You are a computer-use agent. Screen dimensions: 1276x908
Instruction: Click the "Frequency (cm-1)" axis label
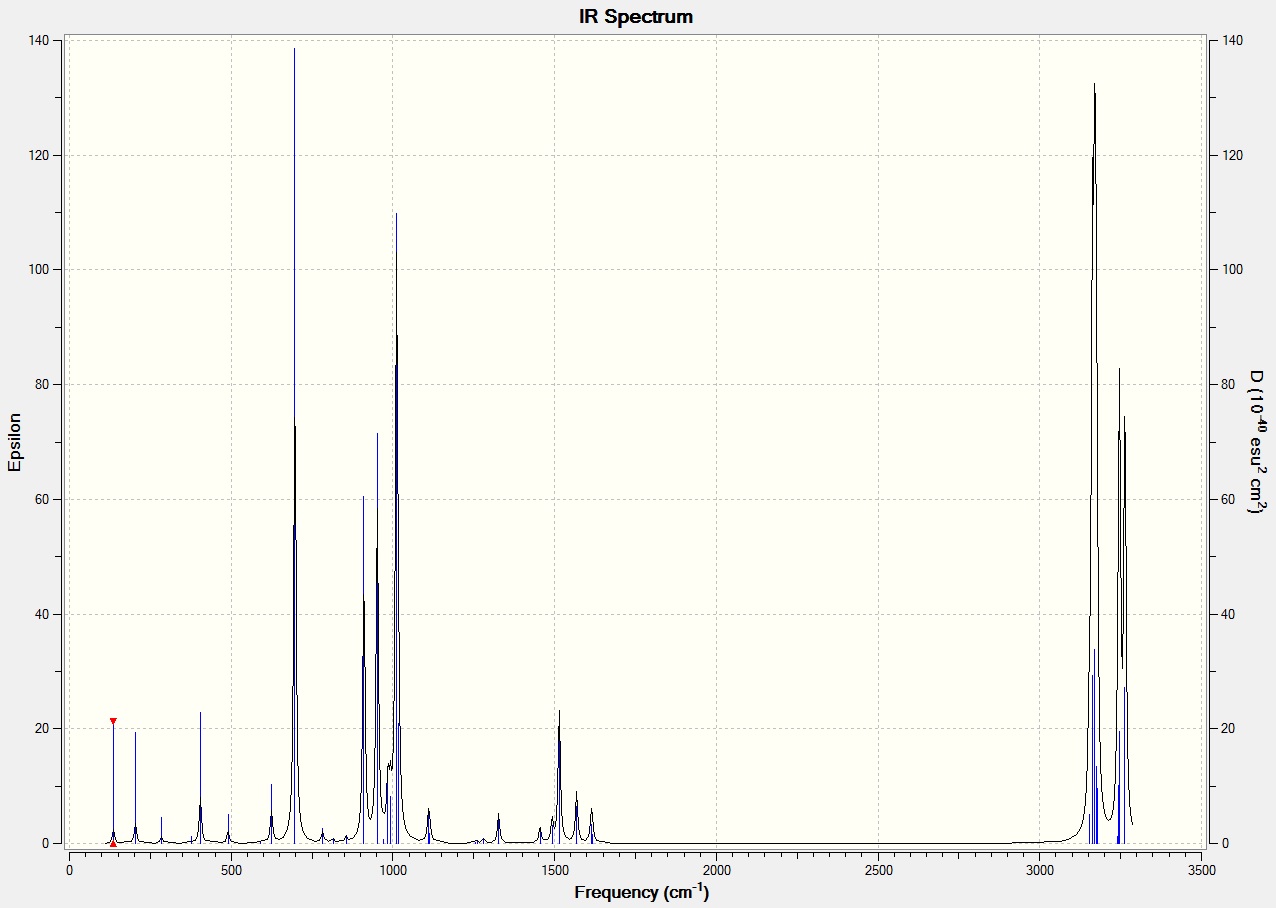pos(641,891)
